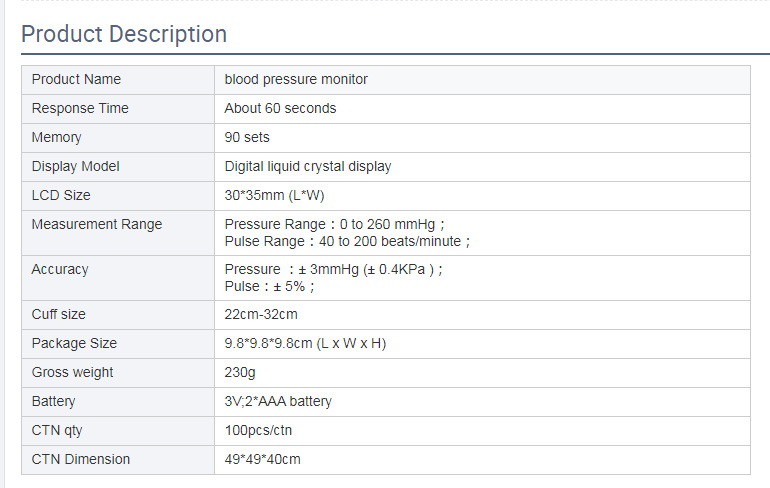This screenshot has height=488, width=770.
Task: Click the CTN Dimension value '49*49*40cm'
Action: (262, 459)
